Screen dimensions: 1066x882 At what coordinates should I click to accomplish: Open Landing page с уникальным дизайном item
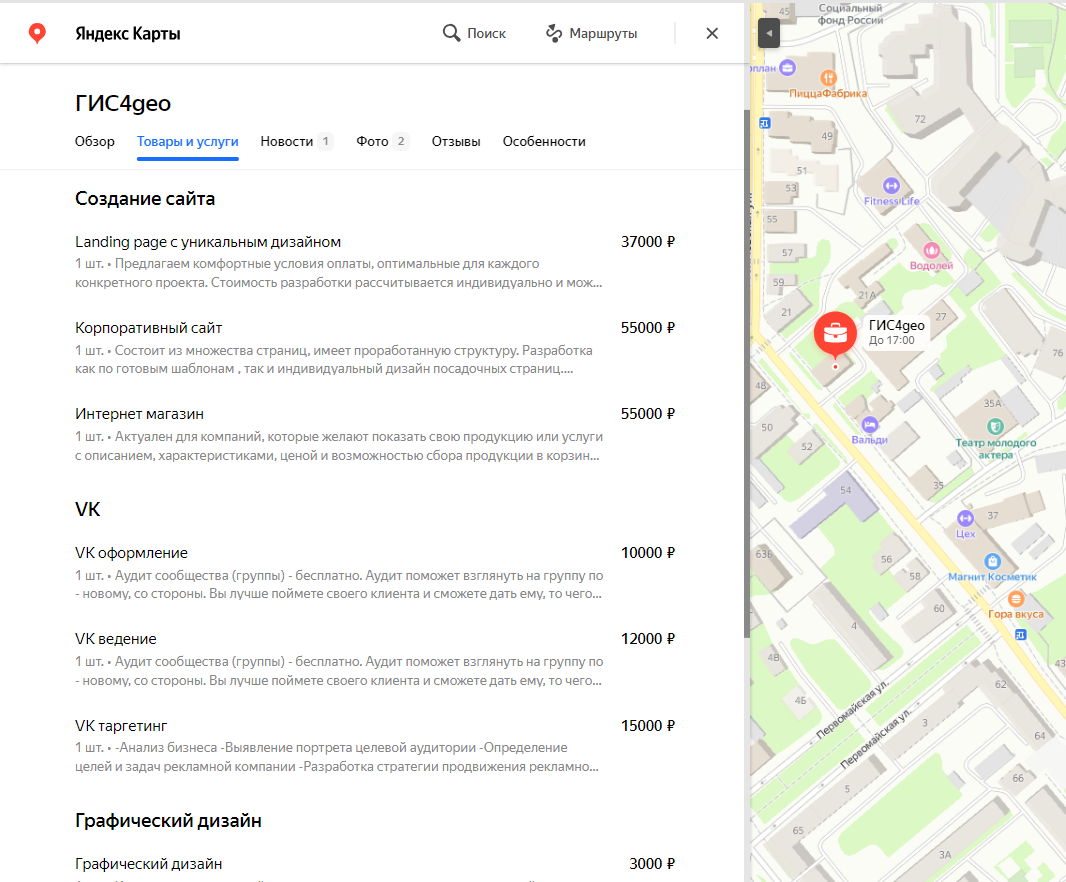pos(208,242)
